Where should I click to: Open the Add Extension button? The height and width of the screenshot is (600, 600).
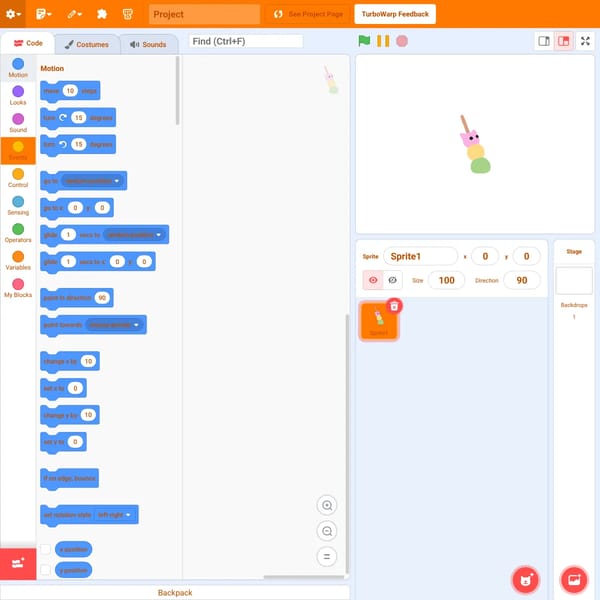click(x=18, y=564)
